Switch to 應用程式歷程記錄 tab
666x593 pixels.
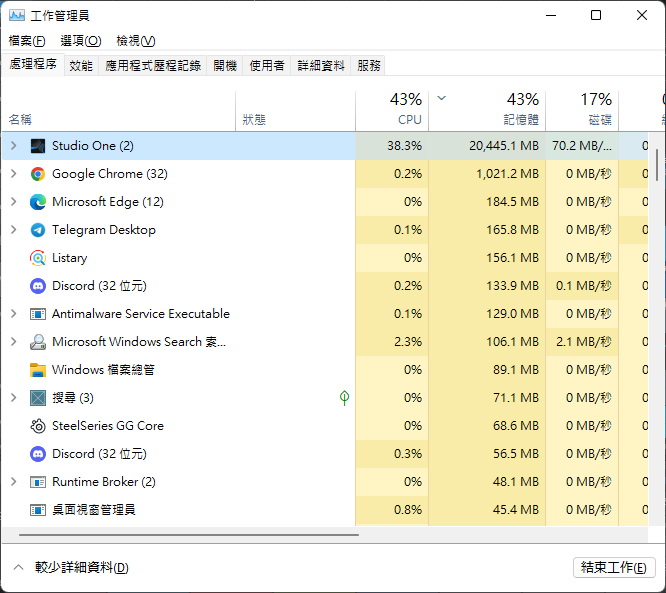click(153, 65)
